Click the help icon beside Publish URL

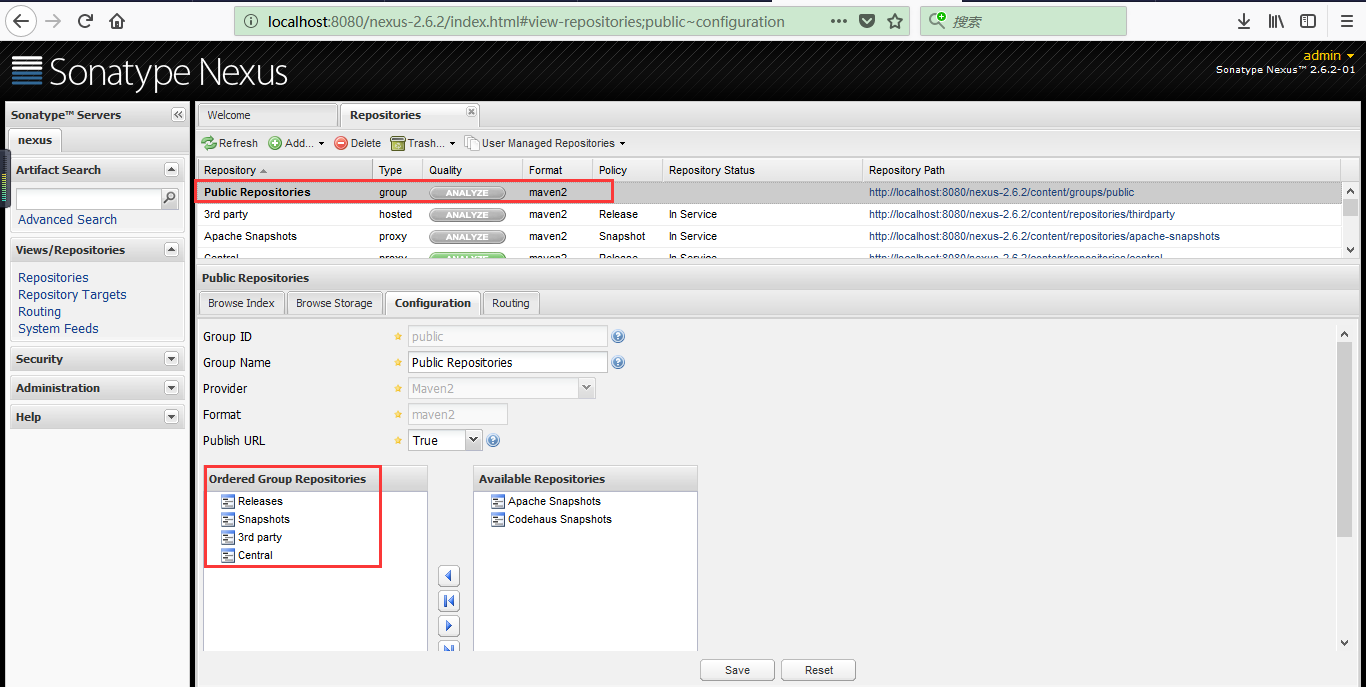492,441
